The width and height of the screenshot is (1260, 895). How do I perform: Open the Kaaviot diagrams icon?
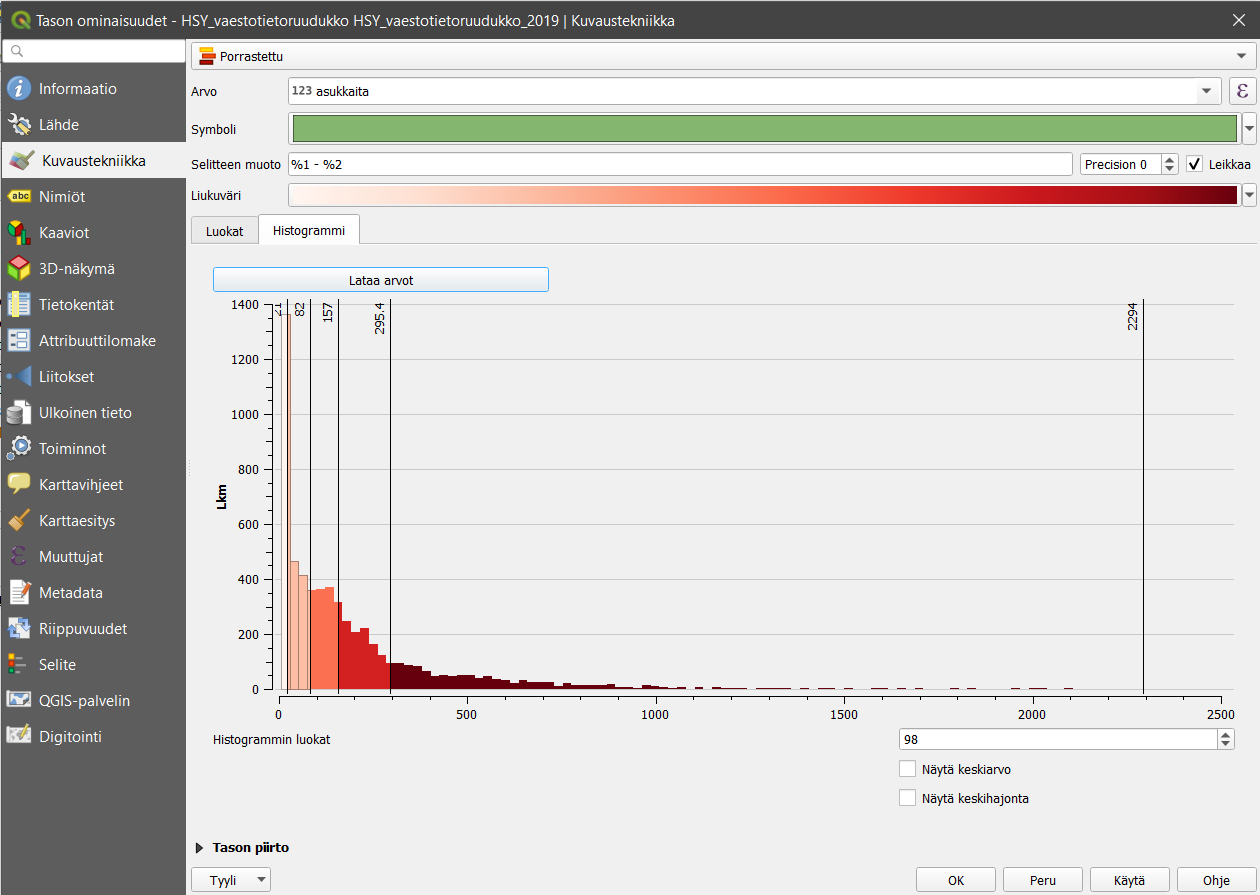click(x=19, y=233)
